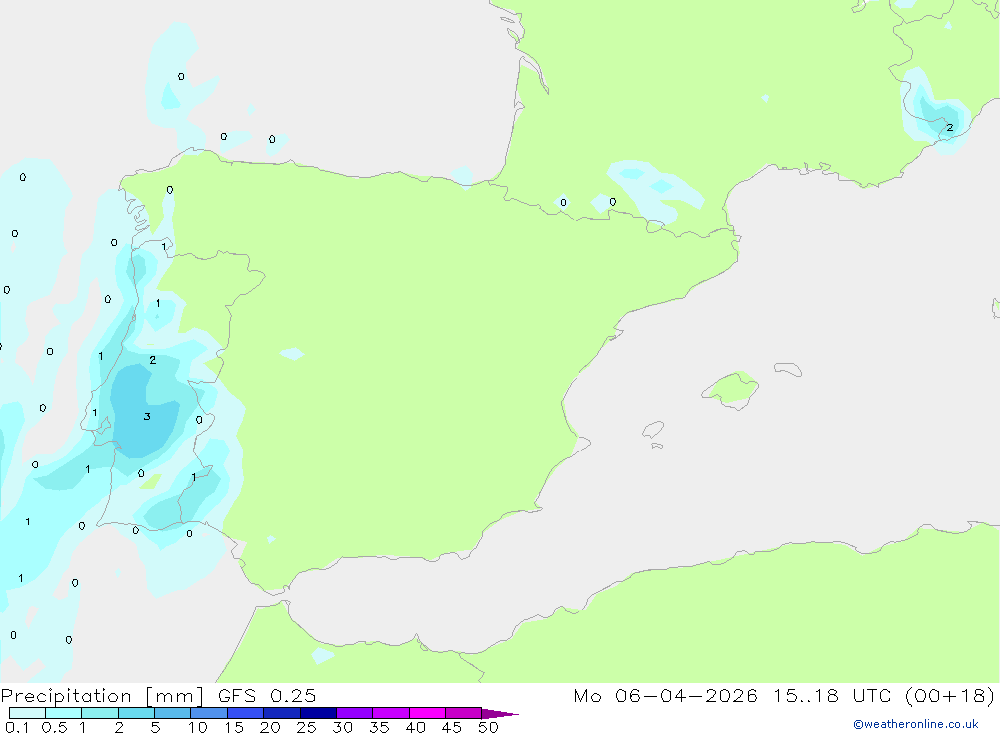This screenshot has height=733, width=1000.
Task: Click the legend label '30'
Action: coord(343,727)
